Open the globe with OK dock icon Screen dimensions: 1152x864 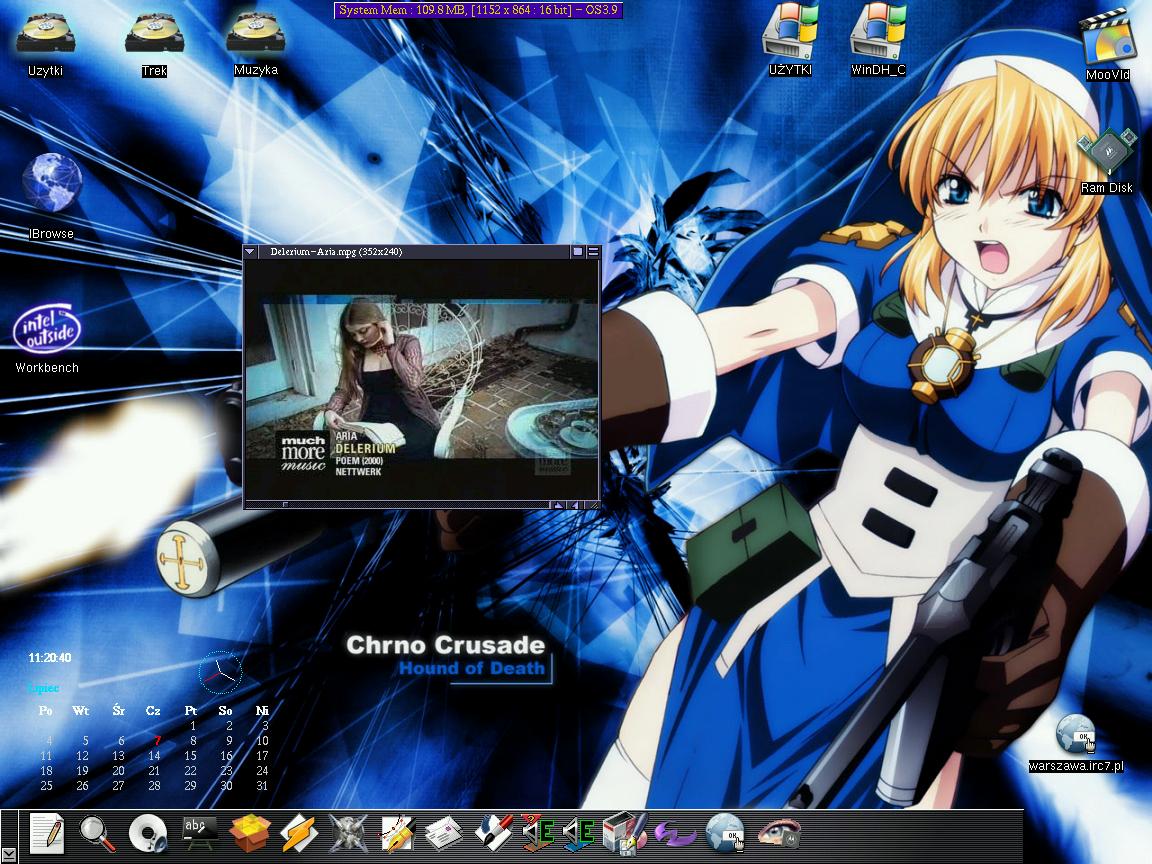tap(725, 834)
